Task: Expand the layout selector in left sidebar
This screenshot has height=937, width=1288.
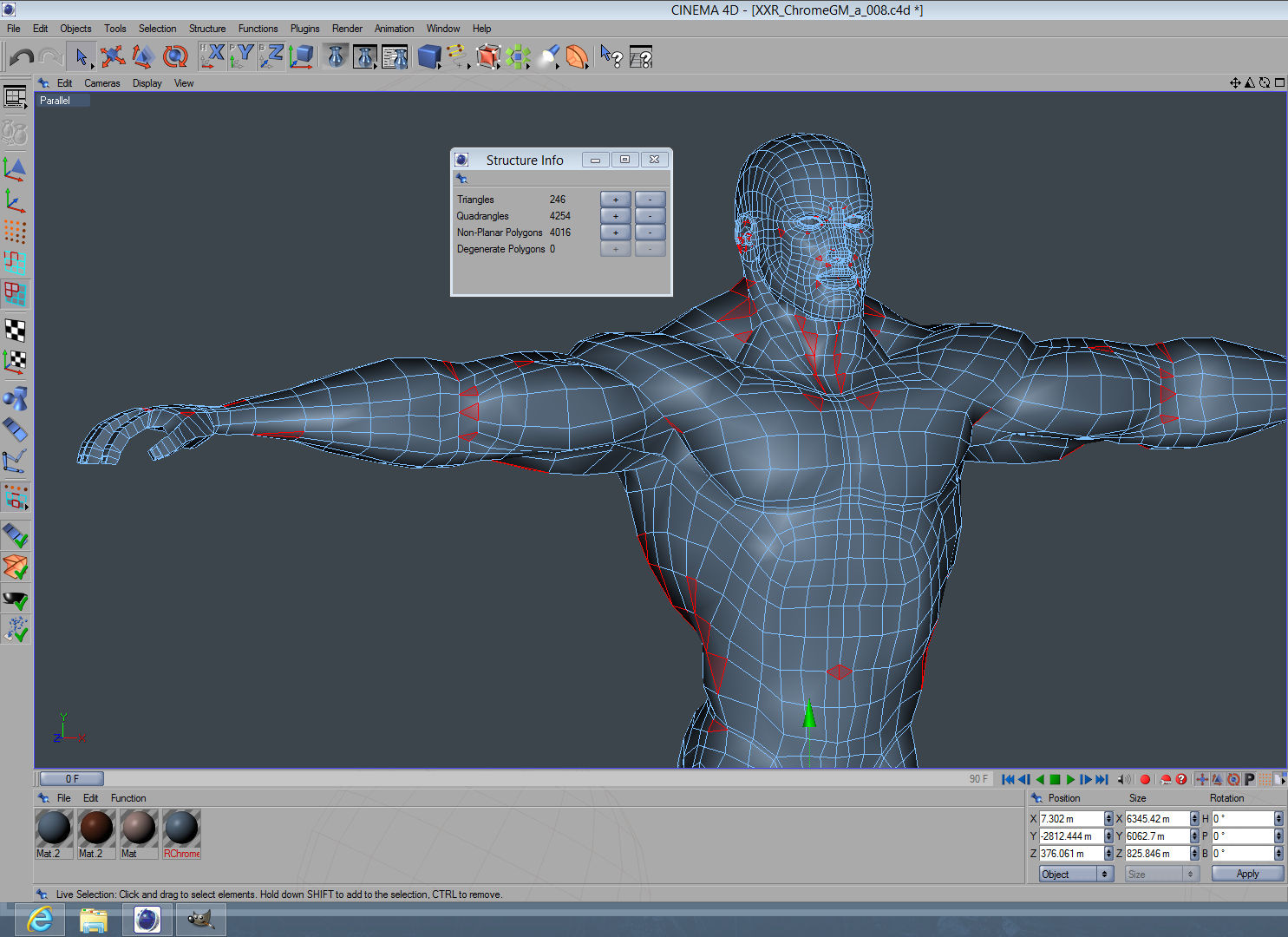Action: pyautogui.click(x=15, y=97)
